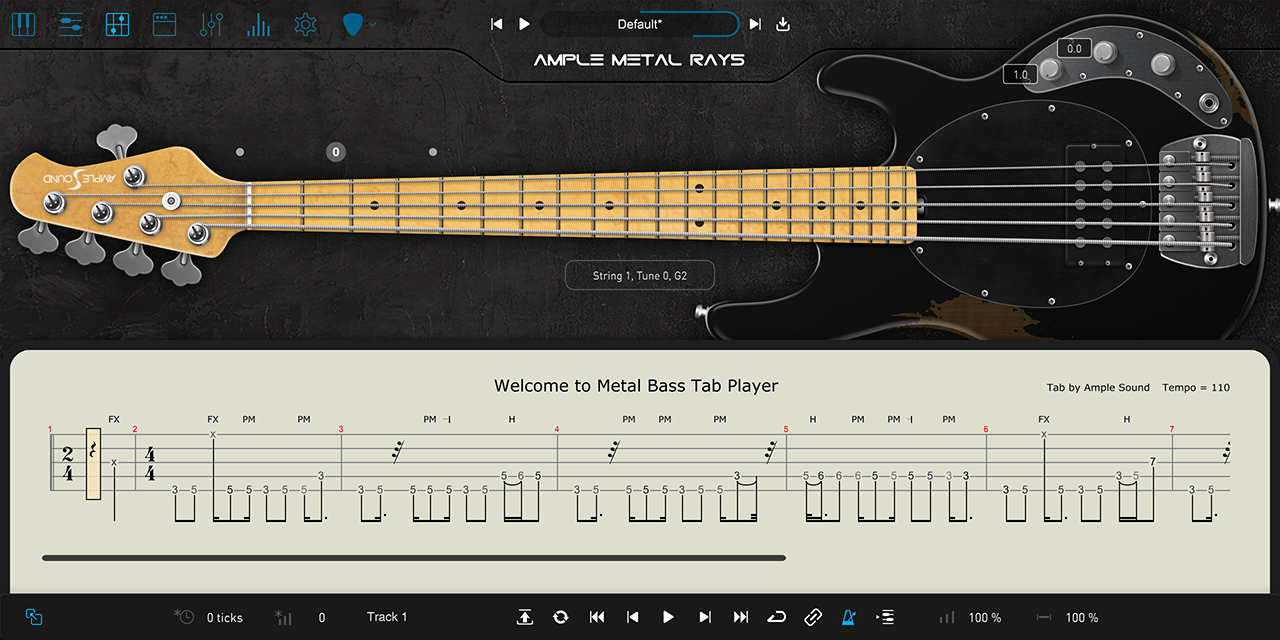Viewport: 1280px width, 640px height.
Task: Click the rightmost knob on the bass body
Action: (x=1162, y=65)
